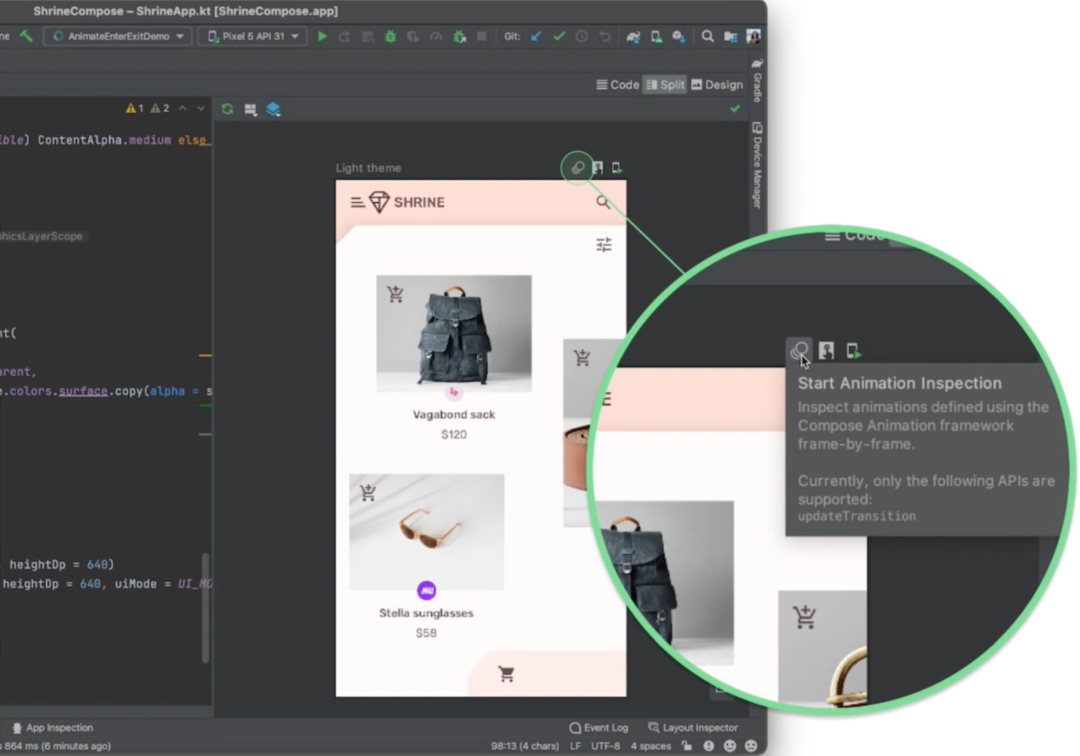Deploy Light theme preview to device
Screen dimensions: 1080x756
point(616,167)
